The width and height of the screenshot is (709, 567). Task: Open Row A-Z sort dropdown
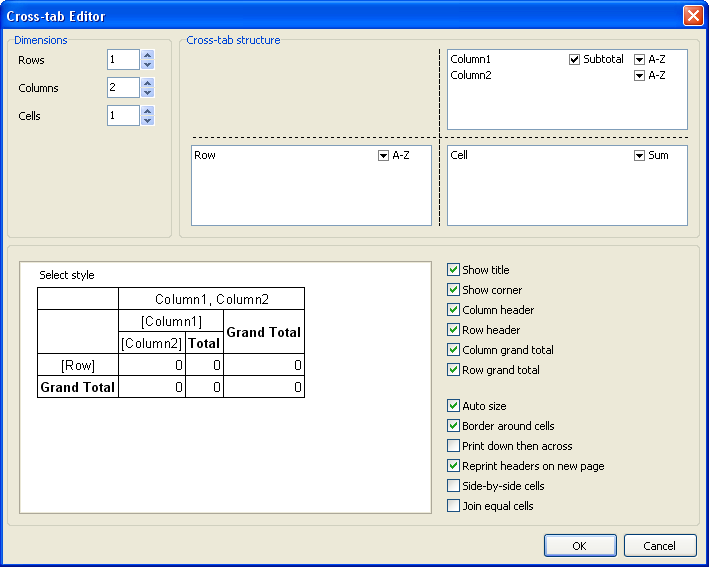click(x=384, y=156)
